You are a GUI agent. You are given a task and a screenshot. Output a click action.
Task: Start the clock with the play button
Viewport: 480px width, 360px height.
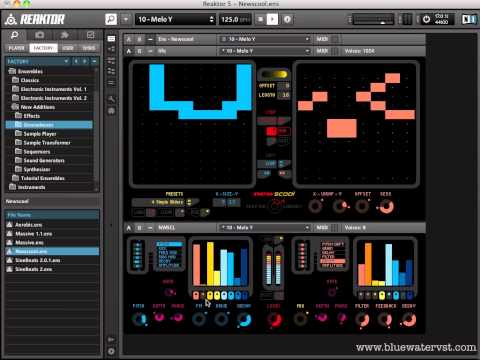coord(272,19)
